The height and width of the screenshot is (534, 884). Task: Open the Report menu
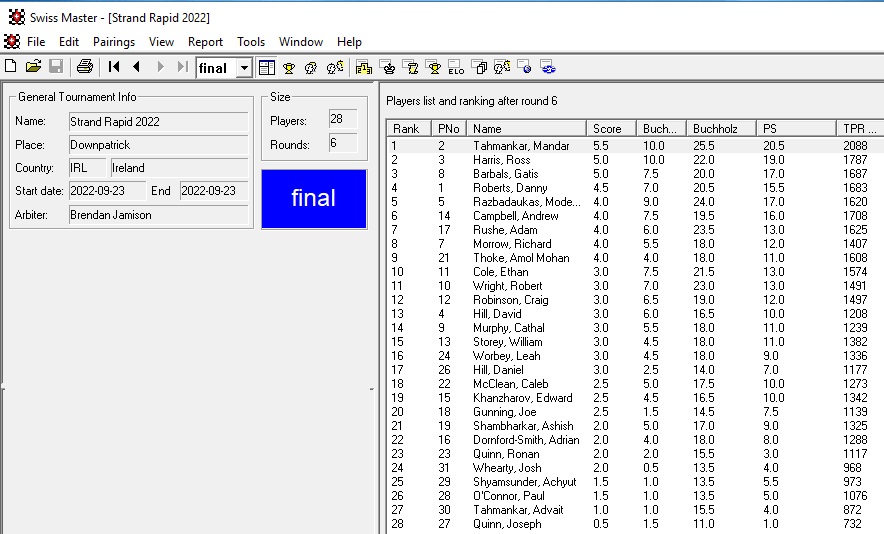(205, 42)
